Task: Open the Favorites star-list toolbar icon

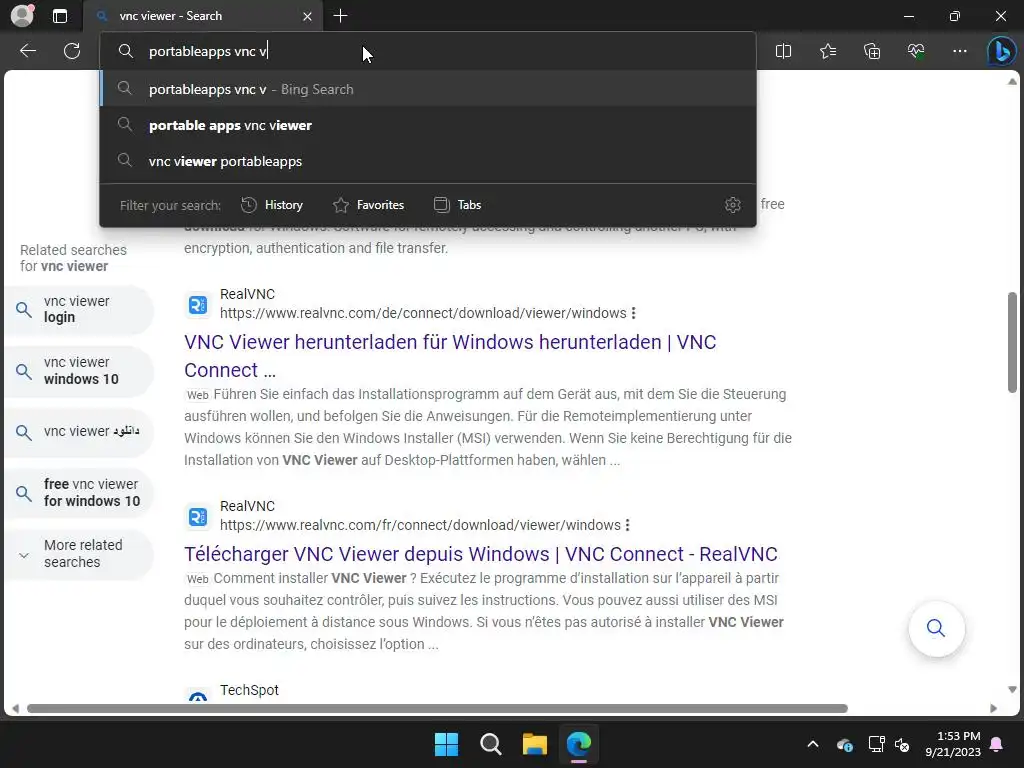Action: pyautogui.click(x=827, y=51)
